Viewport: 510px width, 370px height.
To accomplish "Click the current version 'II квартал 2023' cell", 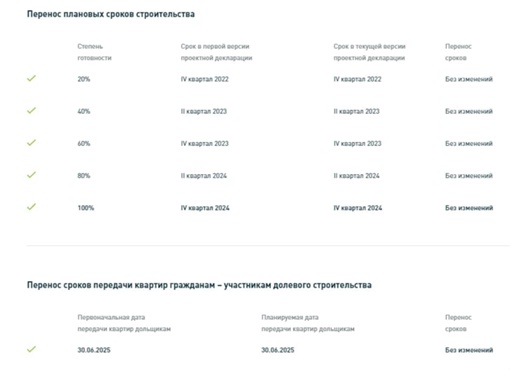I will click(356, 111).
